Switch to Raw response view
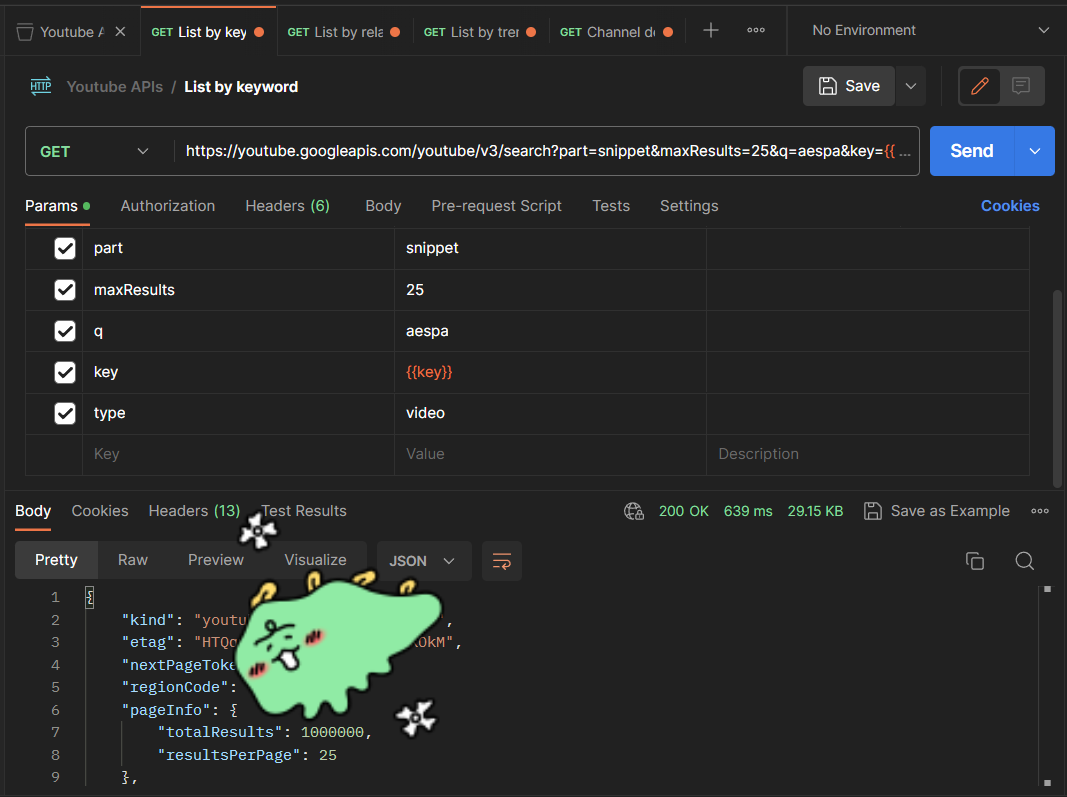The width and height of the screenshot is (1067, 797). pos(133,560)
